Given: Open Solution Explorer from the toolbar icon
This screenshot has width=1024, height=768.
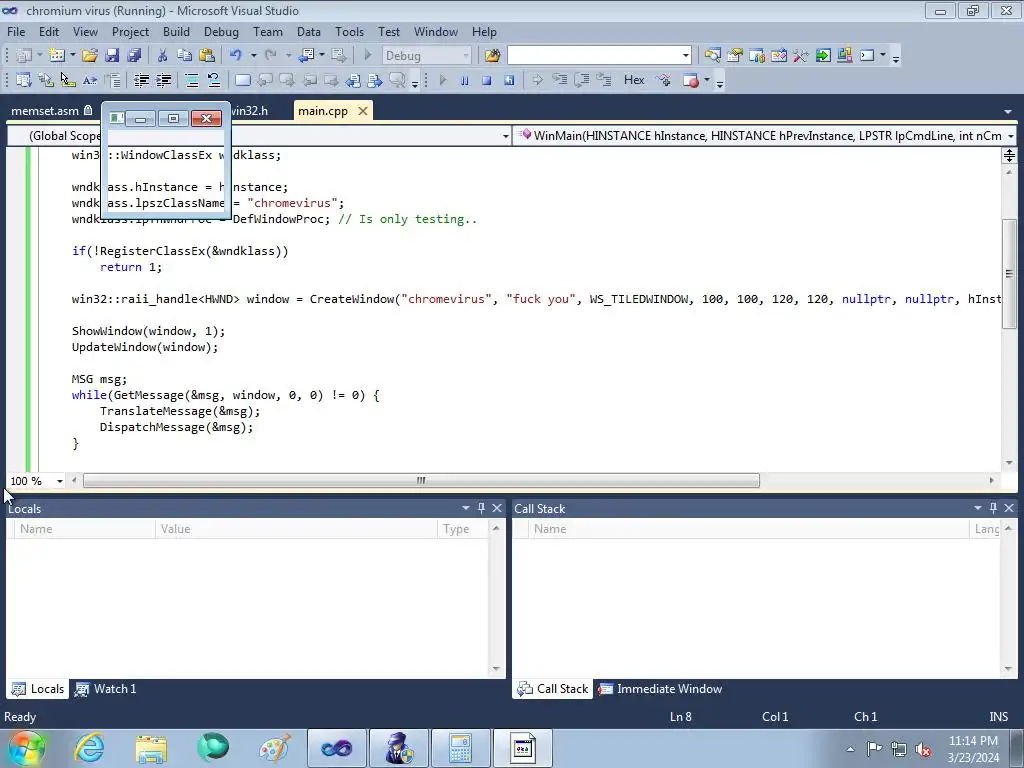Looking at the screenshot, I should (712, 56).
